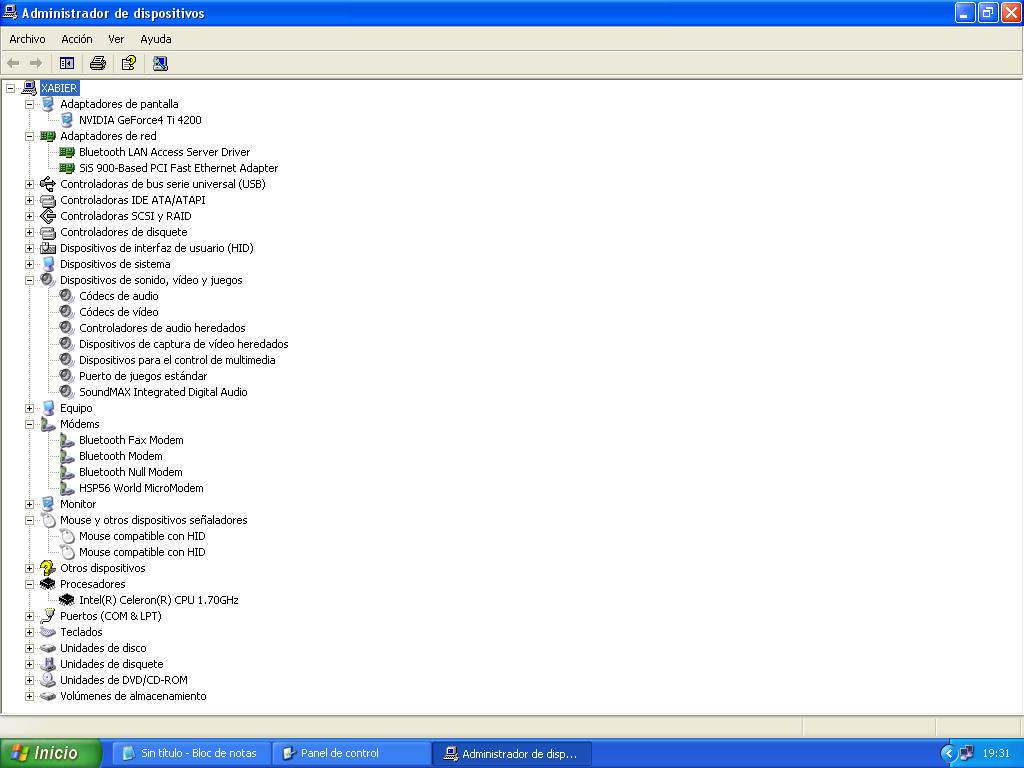Expand Dispositivos de sistema
Screen dimensions: 1024x768
coord(29,264)
